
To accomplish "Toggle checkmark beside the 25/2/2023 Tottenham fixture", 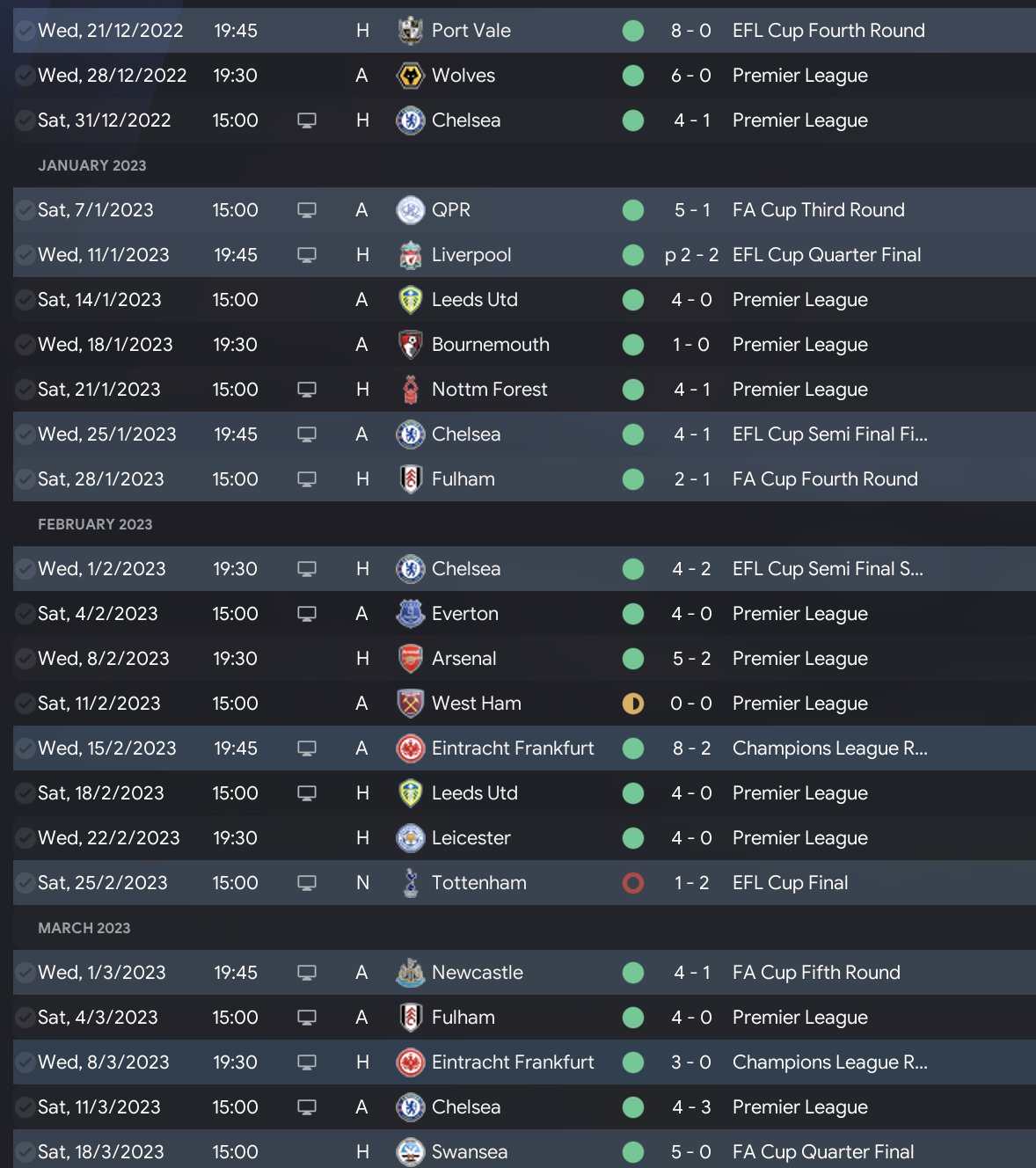I will 25,883.
